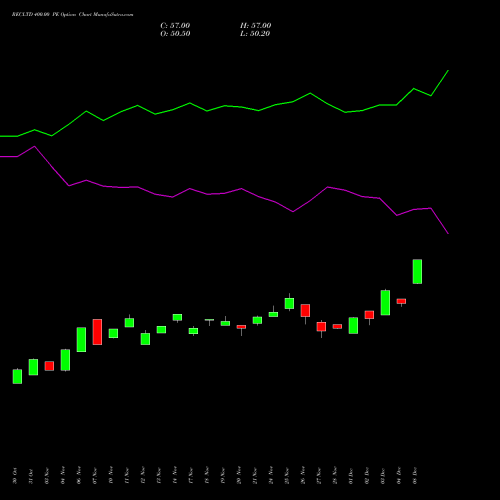Image resolution: width=500 pixels, height=500 pixels.
Task: Click the open value O: 50.50
Action: coord(175,34)
